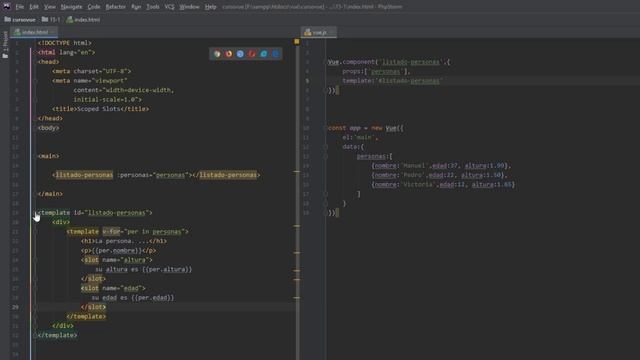Collapse the meta viewport fold marker

pyautogui.click(x=36, y=81)
